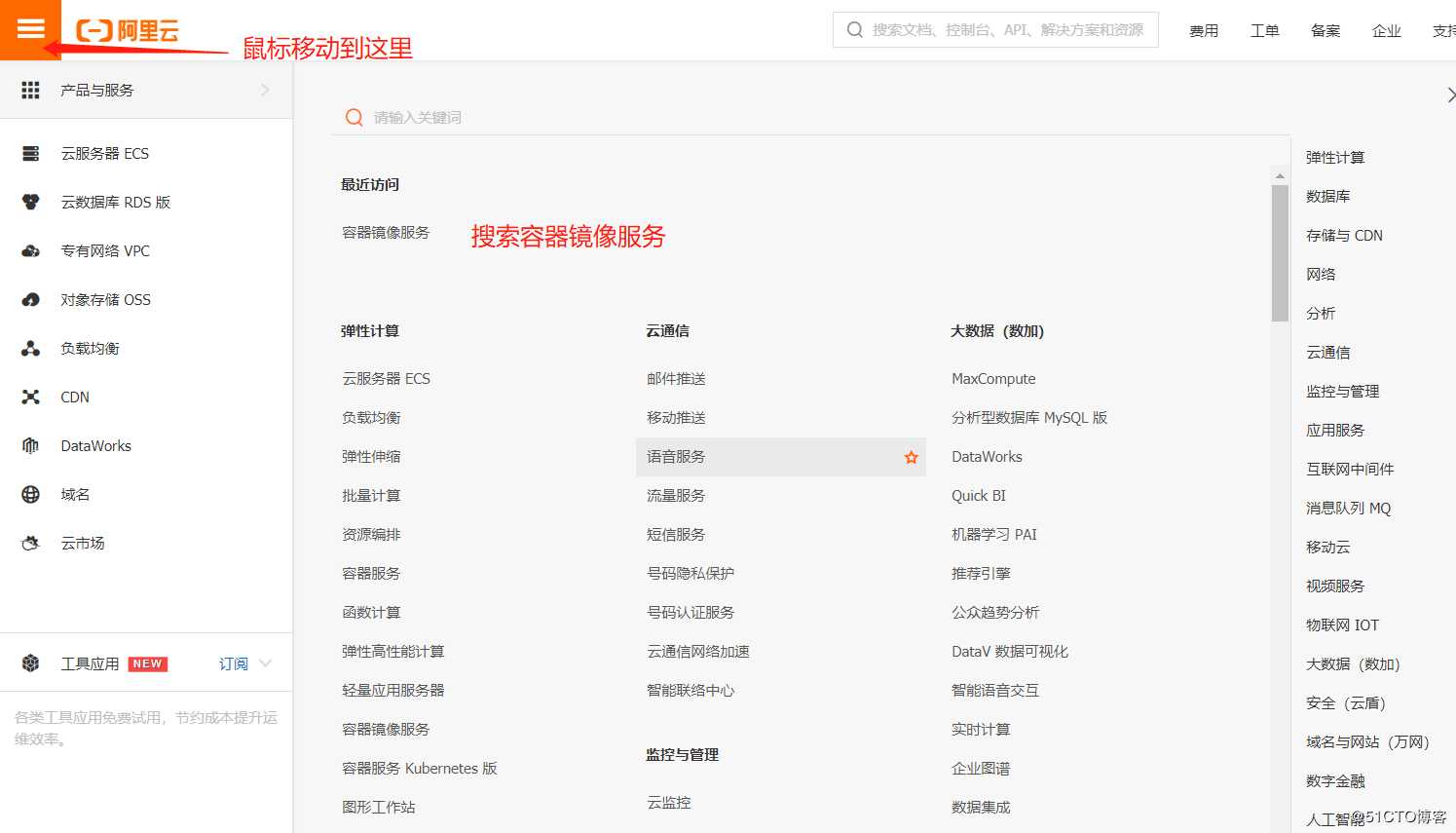Open the 工单 top menu
This screenshot has height=833, width=1456.
point(1265,30)
